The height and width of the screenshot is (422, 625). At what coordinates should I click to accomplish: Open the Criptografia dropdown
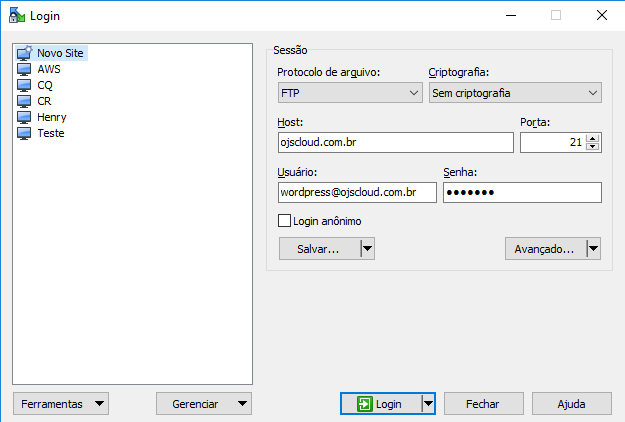tap(515, 93)
